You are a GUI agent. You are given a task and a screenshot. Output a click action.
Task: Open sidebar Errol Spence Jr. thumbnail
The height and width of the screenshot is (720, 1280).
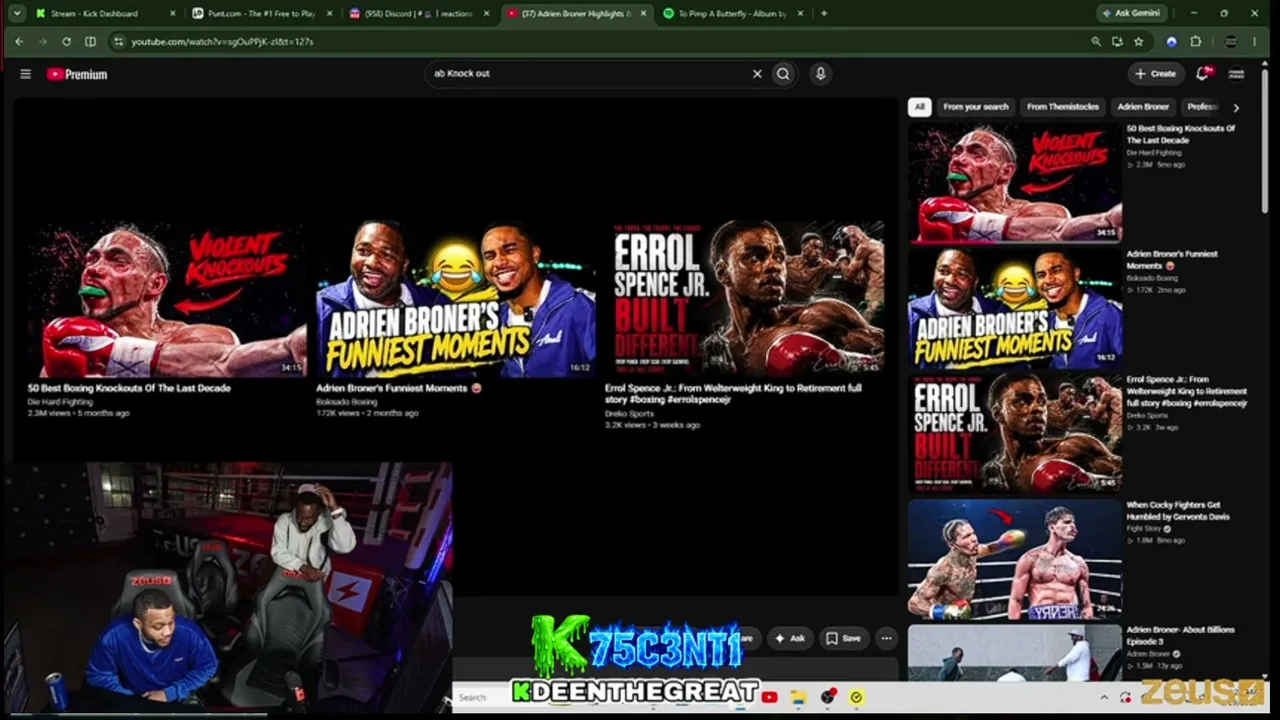[1015, 433]
